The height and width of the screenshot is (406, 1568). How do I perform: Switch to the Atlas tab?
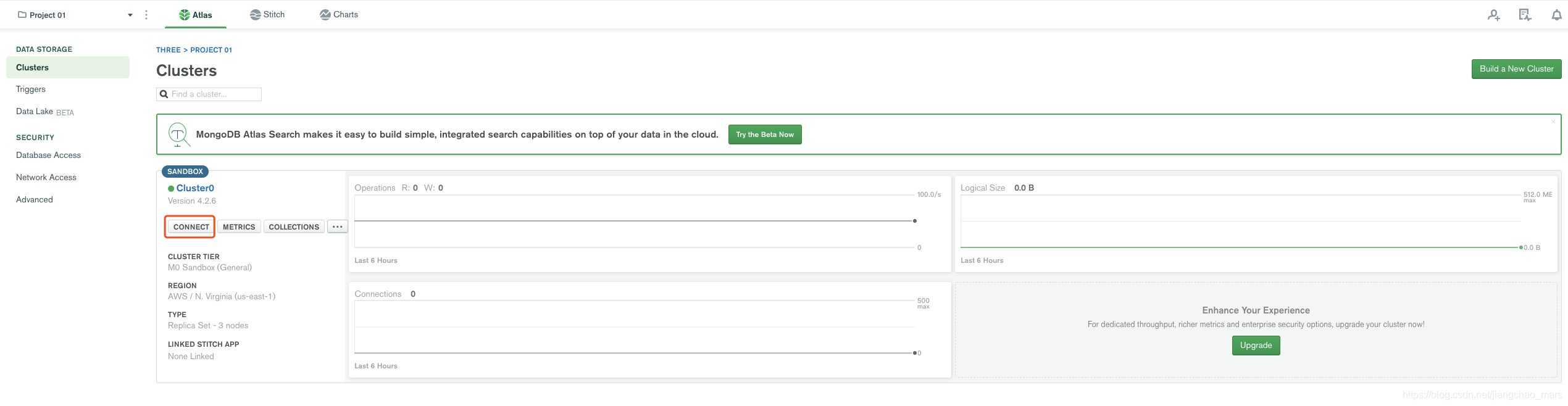click(196, 15)
